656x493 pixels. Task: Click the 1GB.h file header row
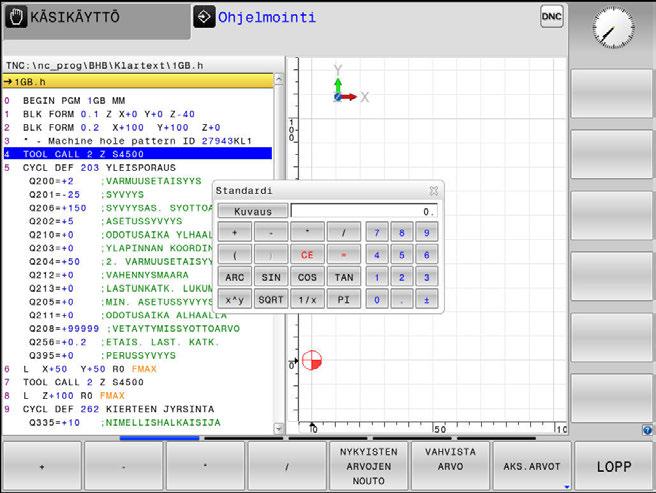coord(138,81)
